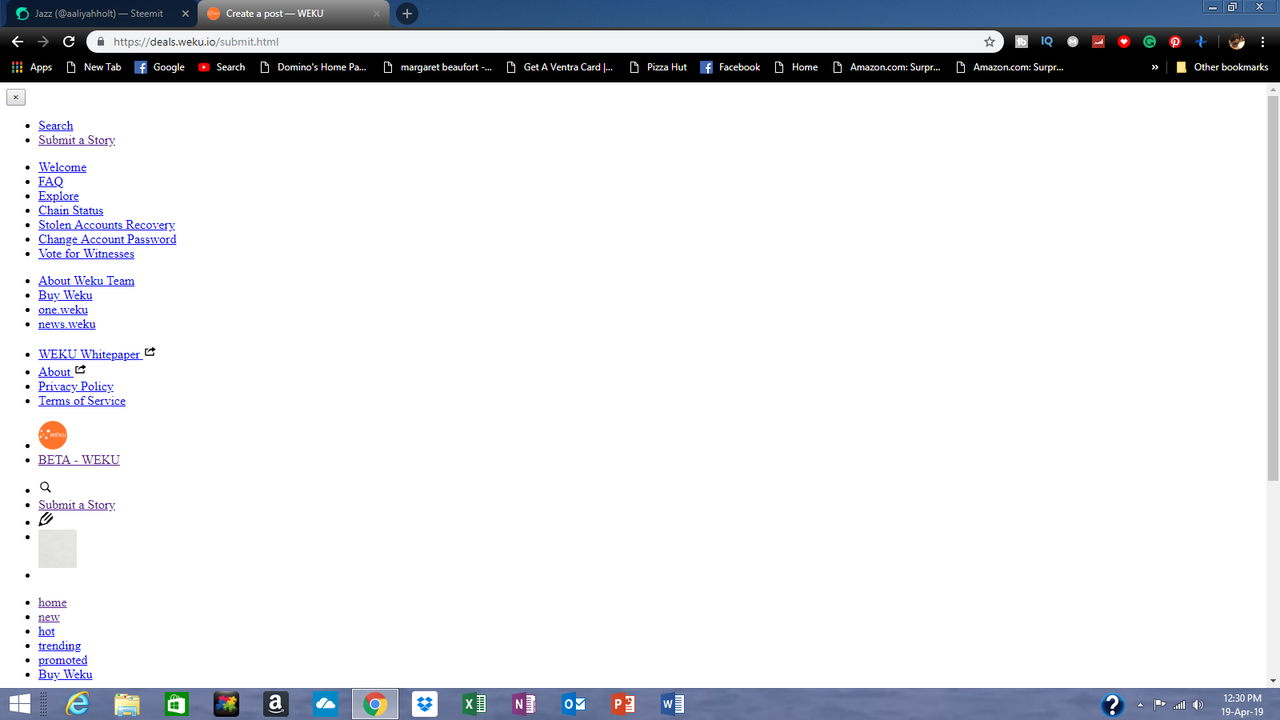Open the Facebook bookmark

[730, 67]
